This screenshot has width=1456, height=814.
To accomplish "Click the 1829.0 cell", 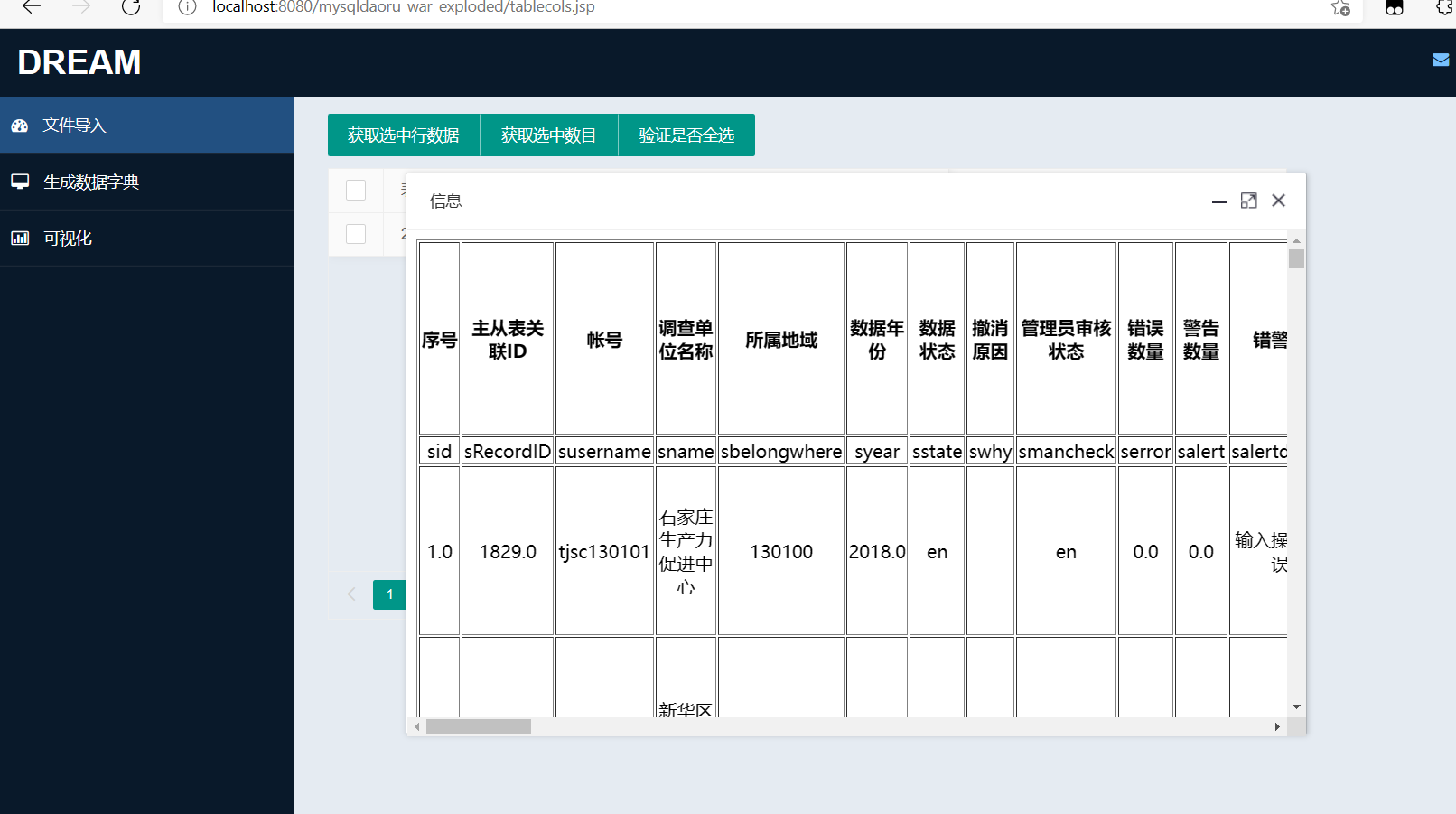I will coord(508,551).
